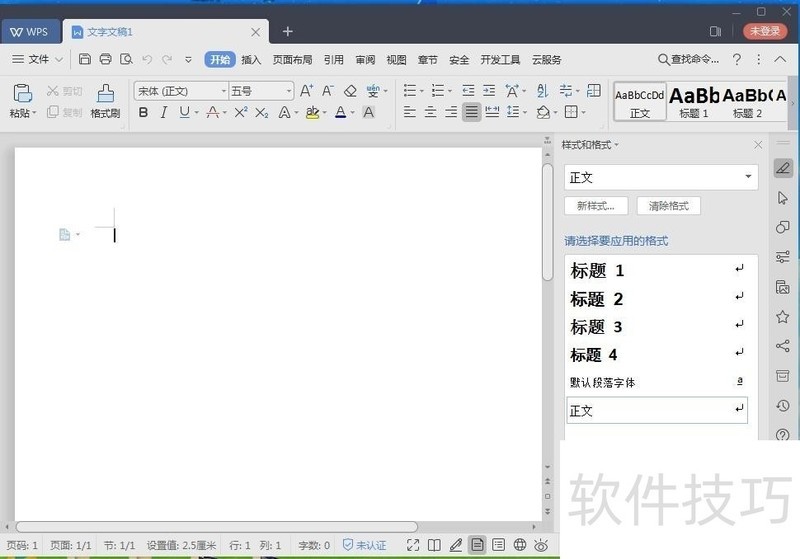800x559 pixels.
Task: Toggle justified paragraph alignment
Action: point(471,113)
